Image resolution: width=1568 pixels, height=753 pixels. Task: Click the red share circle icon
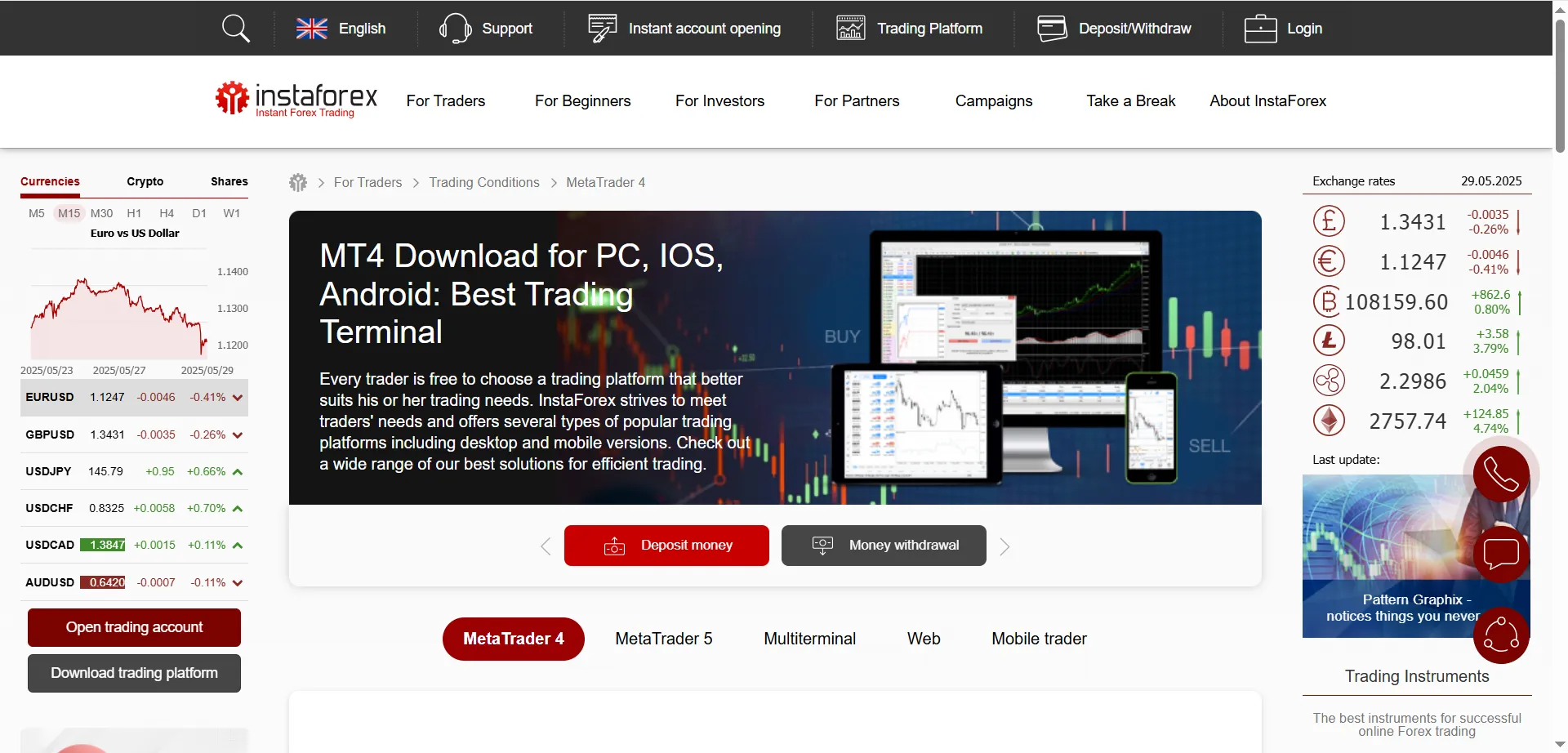[x=1501, y=635]
